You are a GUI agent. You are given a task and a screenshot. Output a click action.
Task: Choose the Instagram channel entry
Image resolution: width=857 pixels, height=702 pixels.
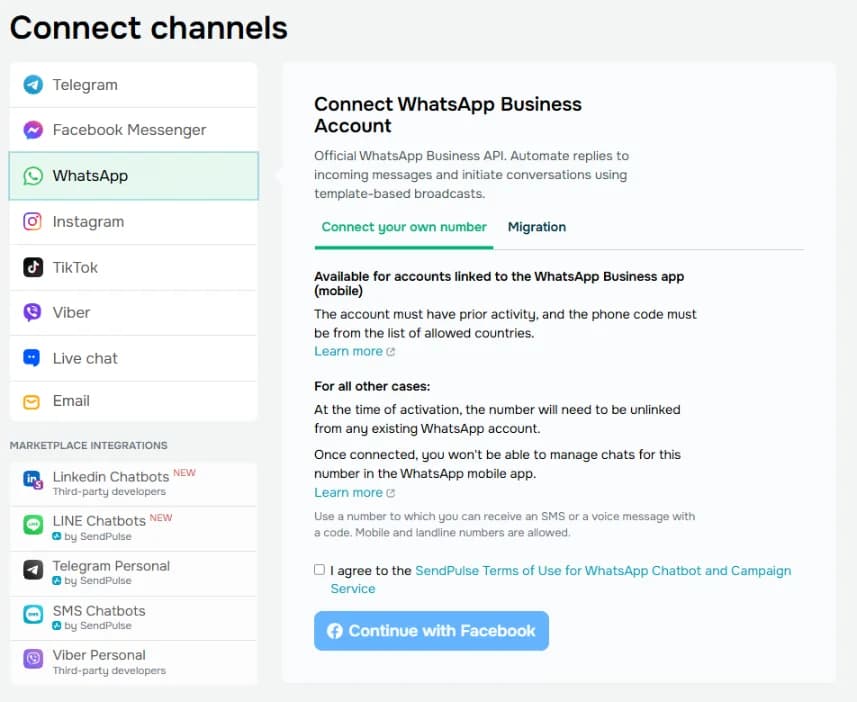click(133, 221)
